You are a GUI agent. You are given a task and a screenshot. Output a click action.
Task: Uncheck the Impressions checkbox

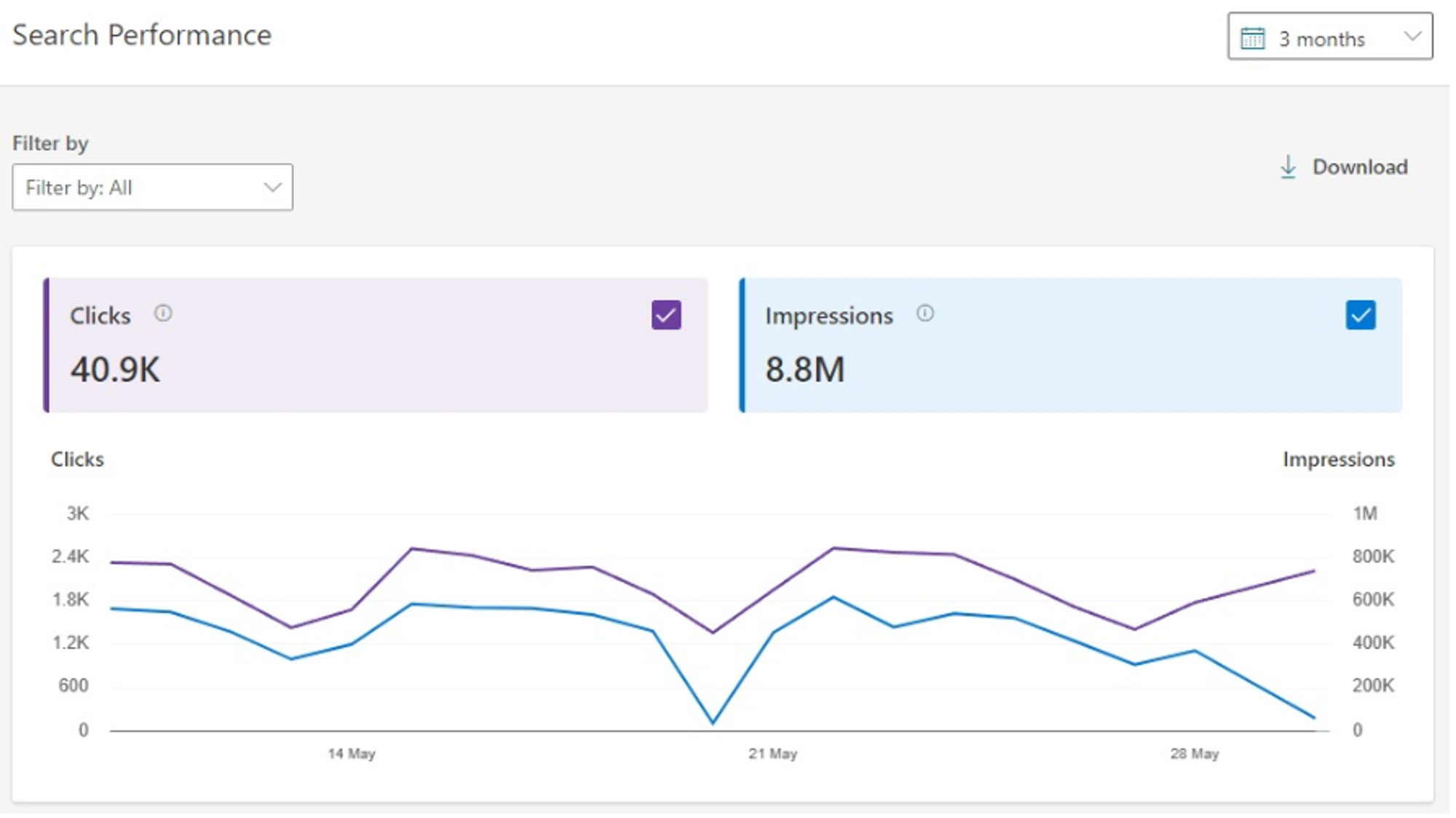coord(1361,315)
